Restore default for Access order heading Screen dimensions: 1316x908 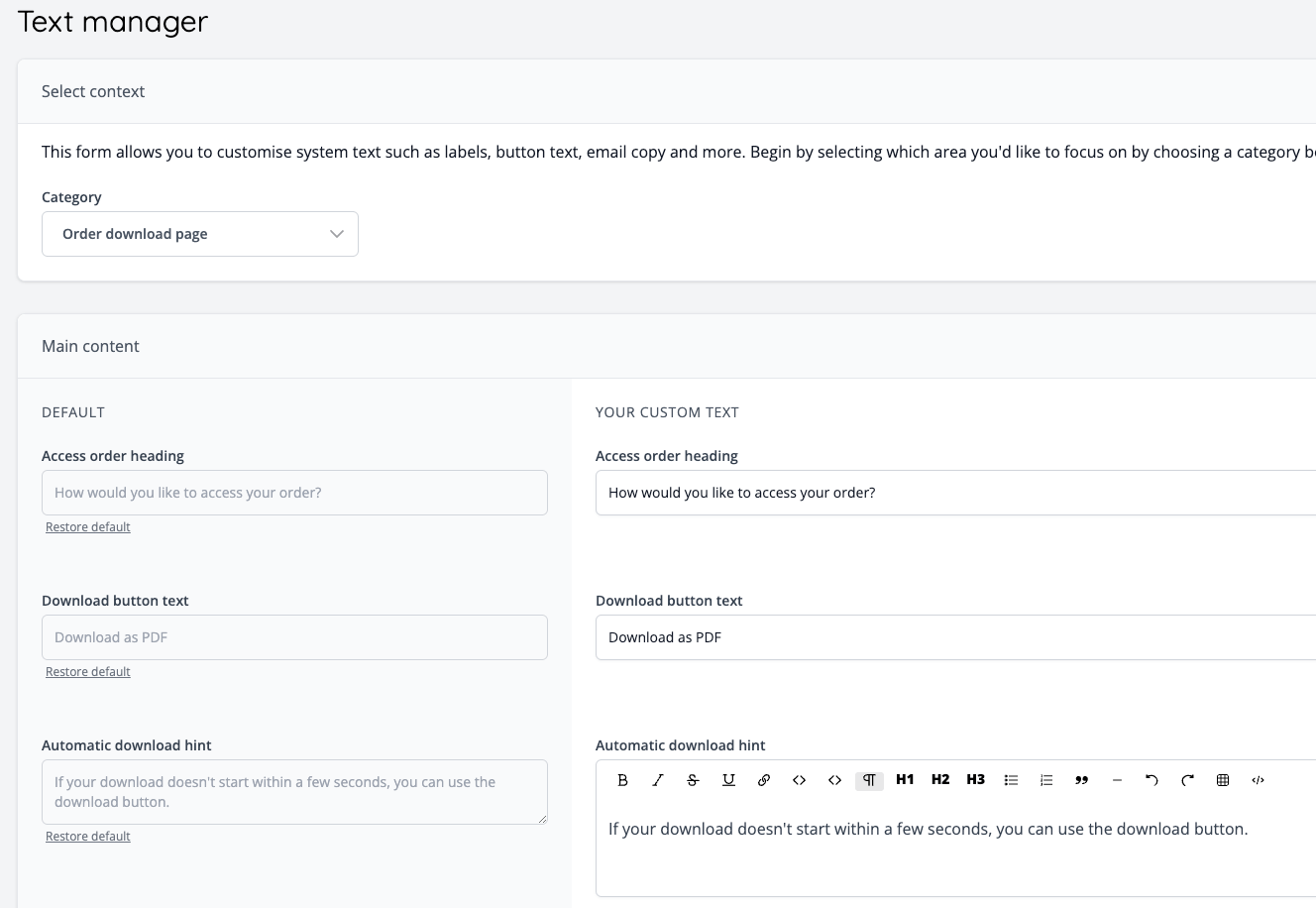coord(87,526)
